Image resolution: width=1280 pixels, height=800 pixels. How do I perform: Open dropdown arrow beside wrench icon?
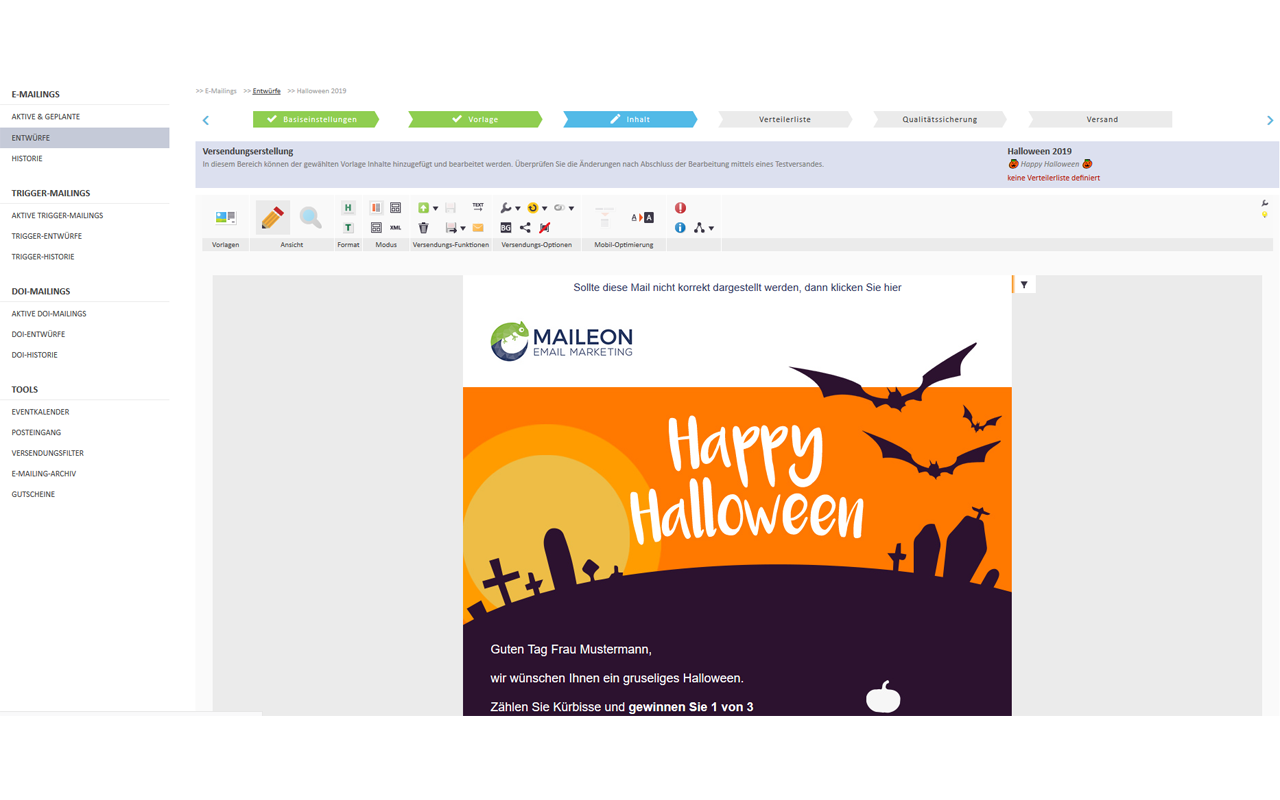click(518, 209)
